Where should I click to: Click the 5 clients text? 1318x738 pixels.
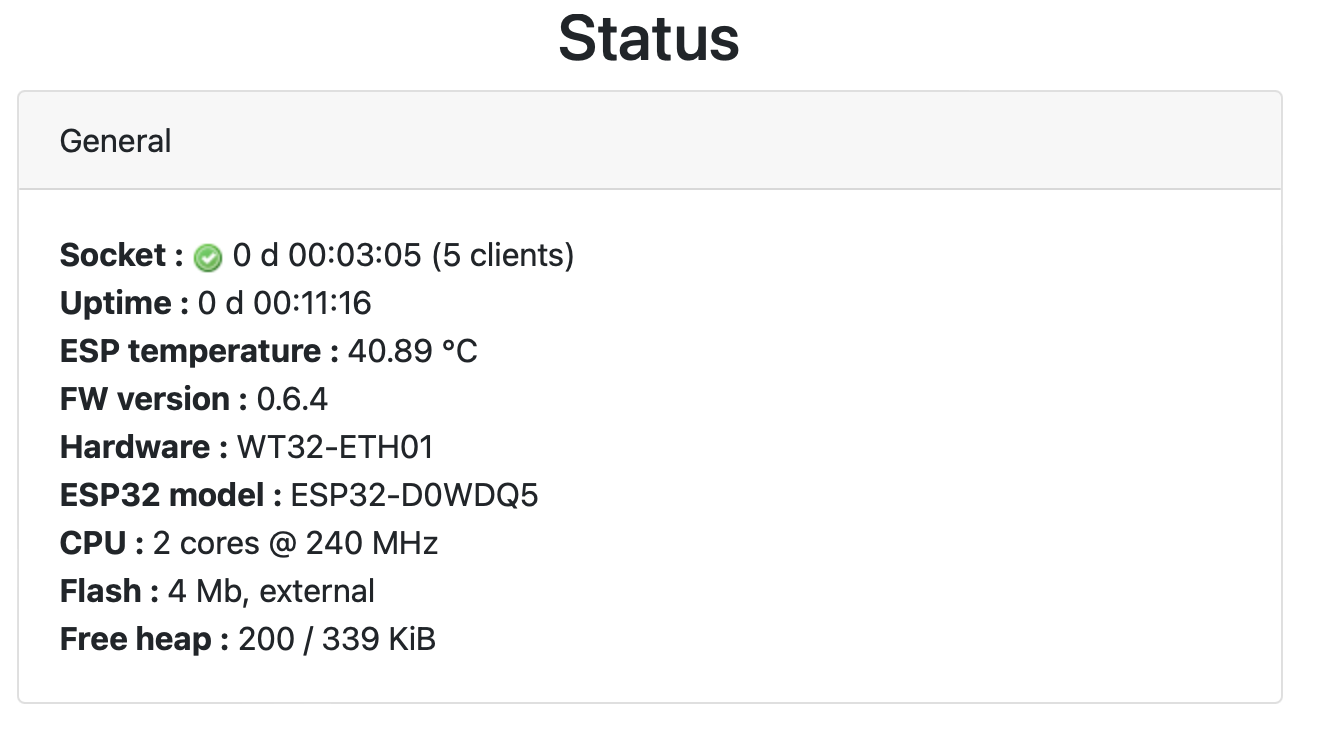coord(503,255)
